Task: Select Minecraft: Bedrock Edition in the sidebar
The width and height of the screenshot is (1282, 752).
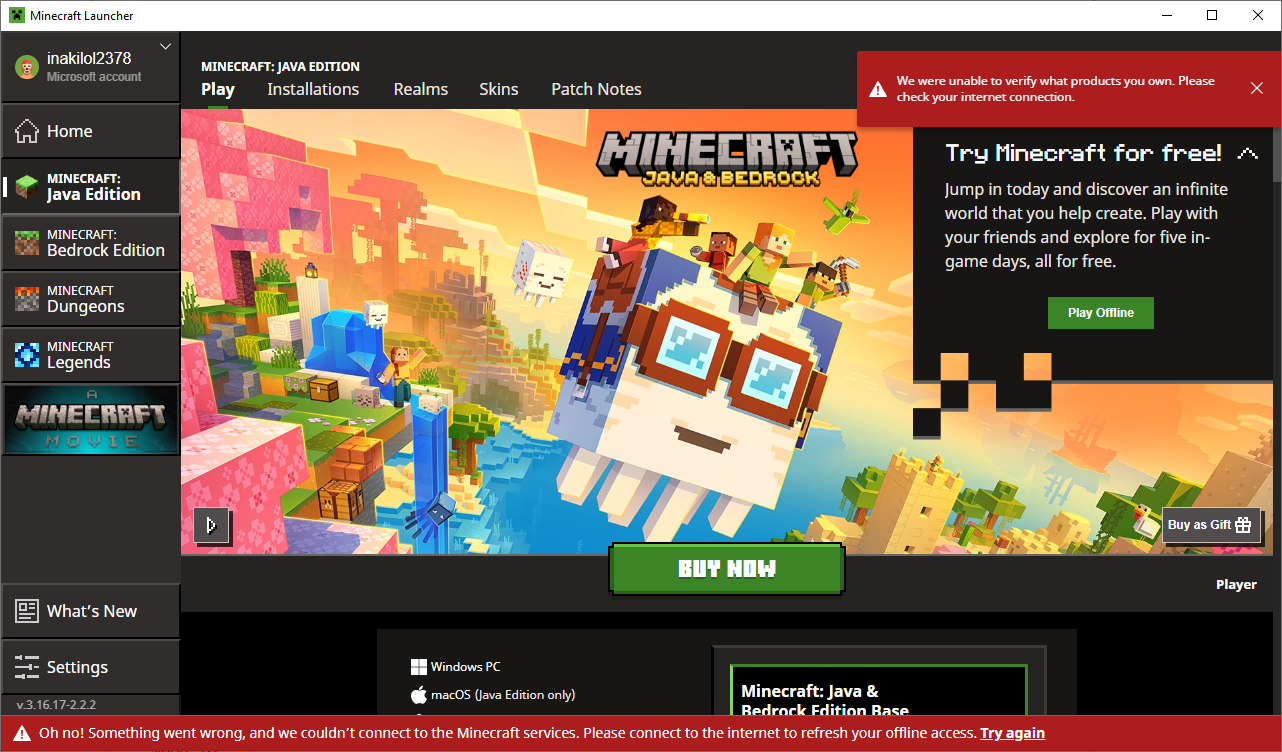Action: [90, 243]
